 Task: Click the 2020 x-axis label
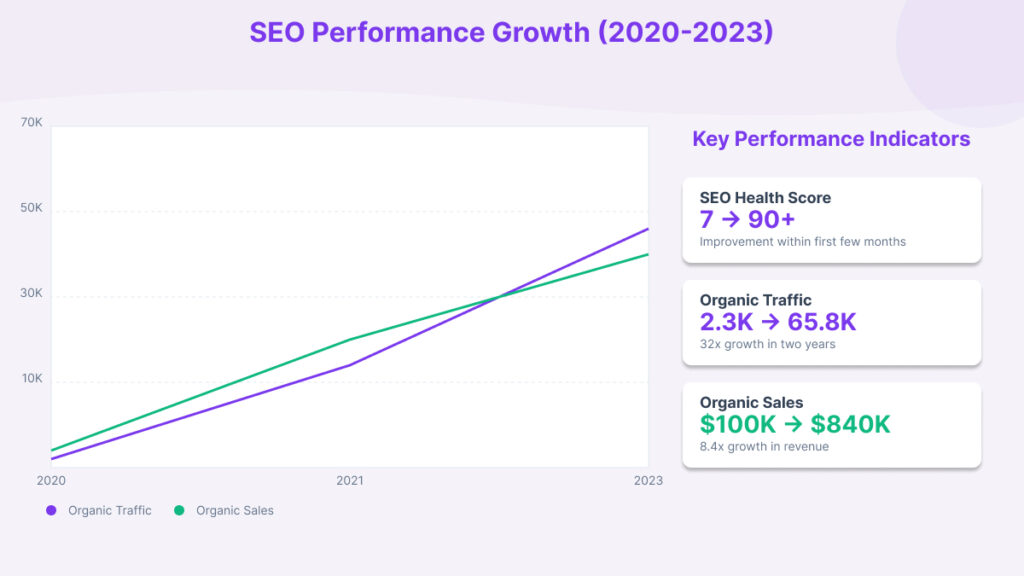coord(51,481)
